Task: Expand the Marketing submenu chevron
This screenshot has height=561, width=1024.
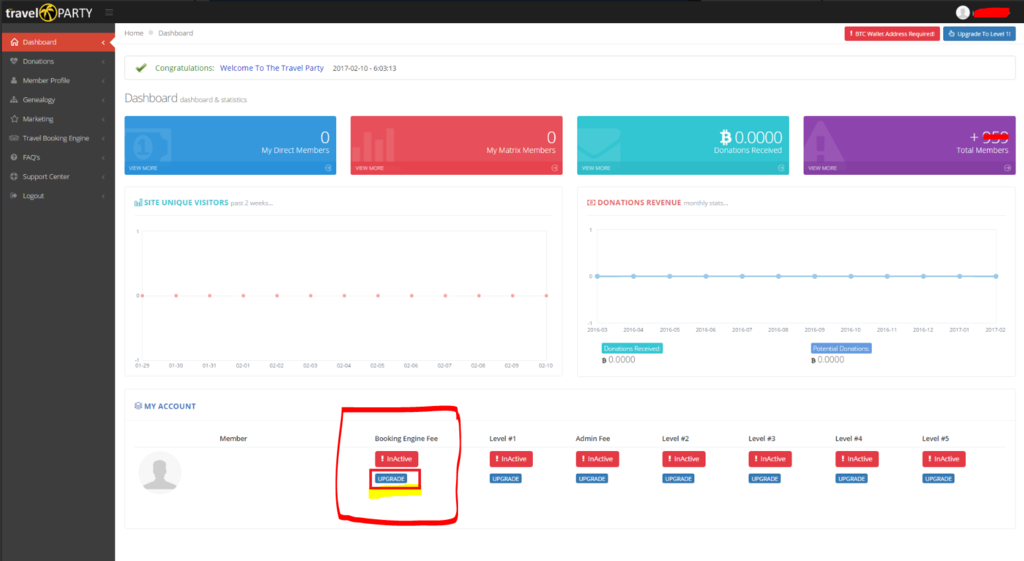Action: coord(103,120)
